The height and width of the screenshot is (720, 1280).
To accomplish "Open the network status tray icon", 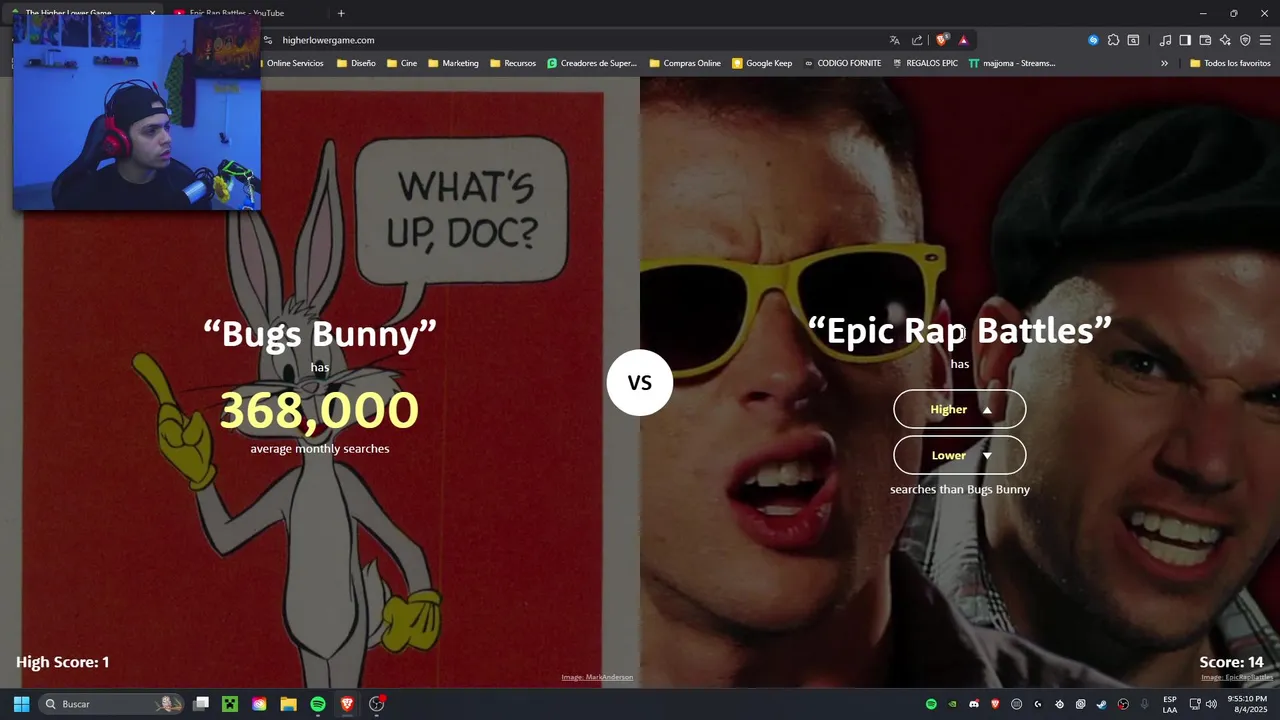I will pos(1195,704).
